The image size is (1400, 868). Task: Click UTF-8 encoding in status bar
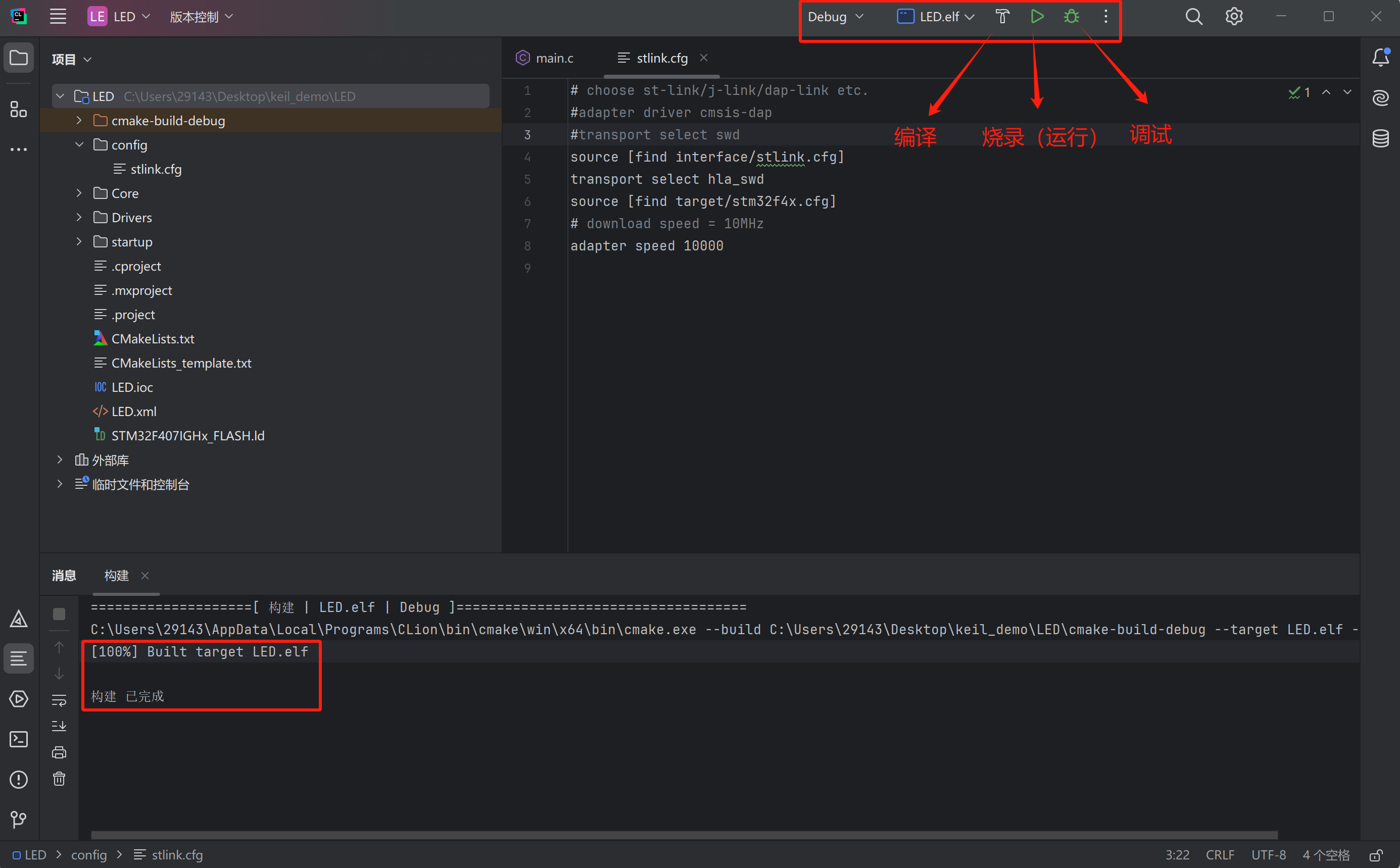[1268, 855]
